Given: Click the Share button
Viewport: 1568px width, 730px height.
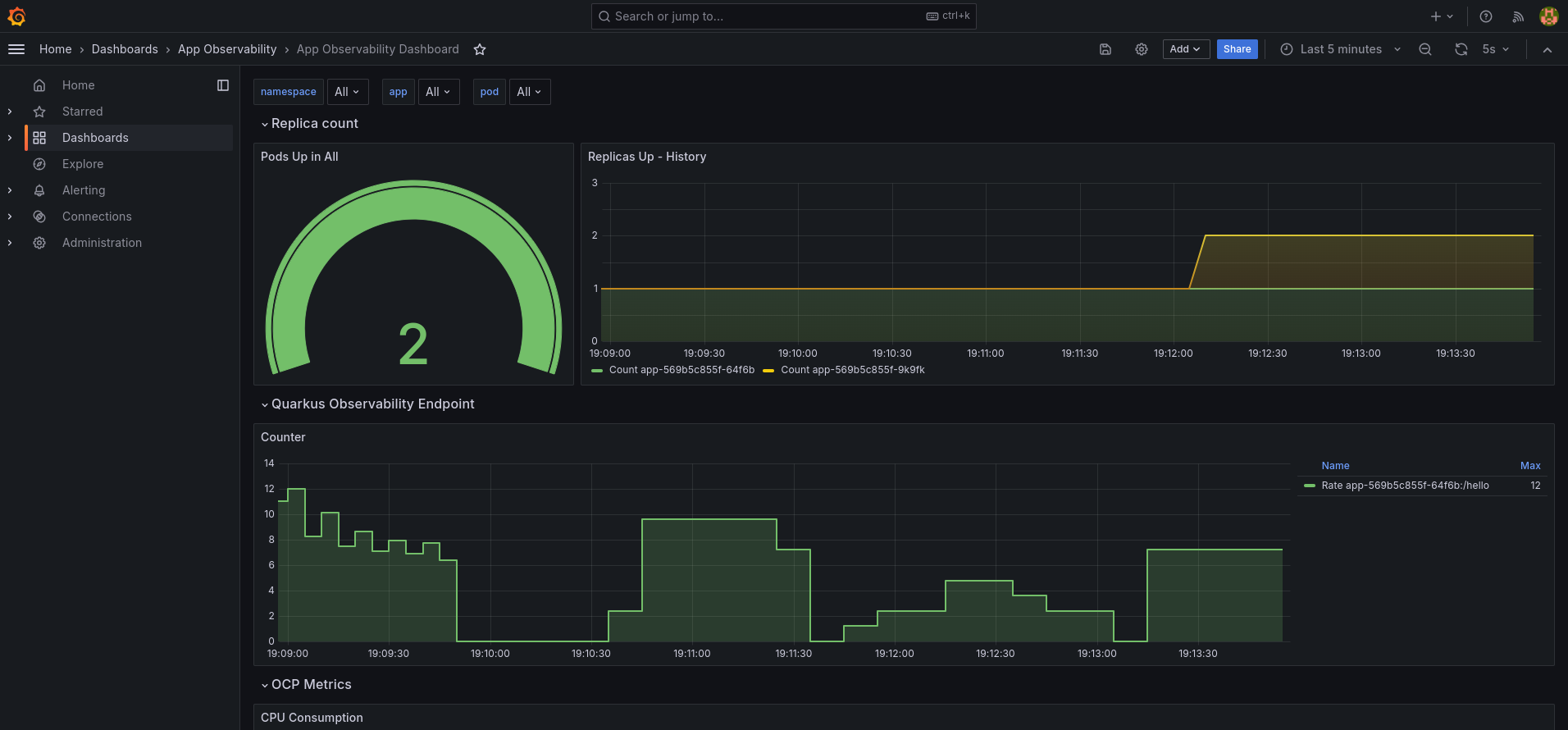Looking at the screenshot, I should 1237,49.
